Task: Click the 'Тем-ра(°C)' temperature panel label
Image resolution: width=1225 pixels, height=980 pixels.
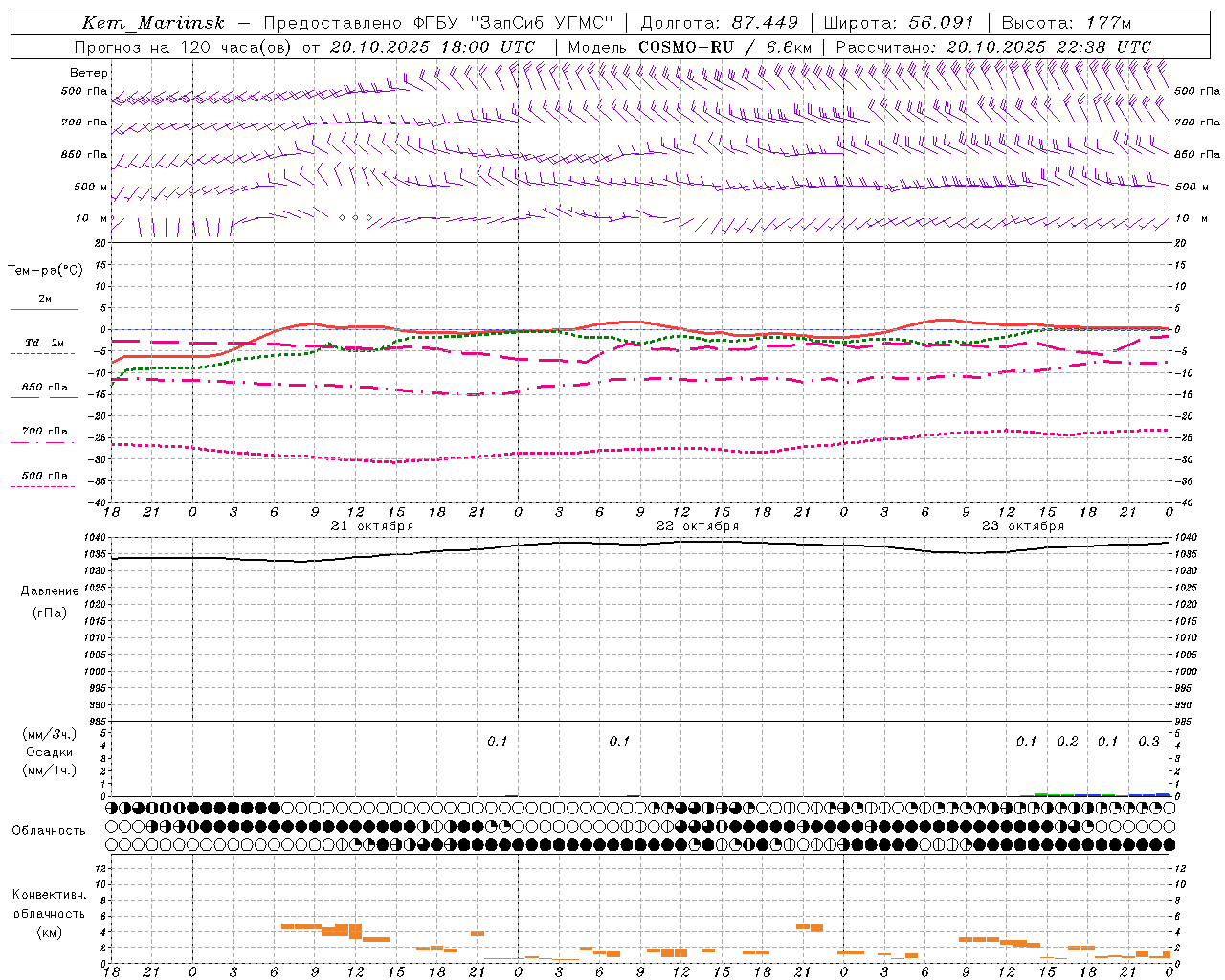Action: click(x=45, y=270)
